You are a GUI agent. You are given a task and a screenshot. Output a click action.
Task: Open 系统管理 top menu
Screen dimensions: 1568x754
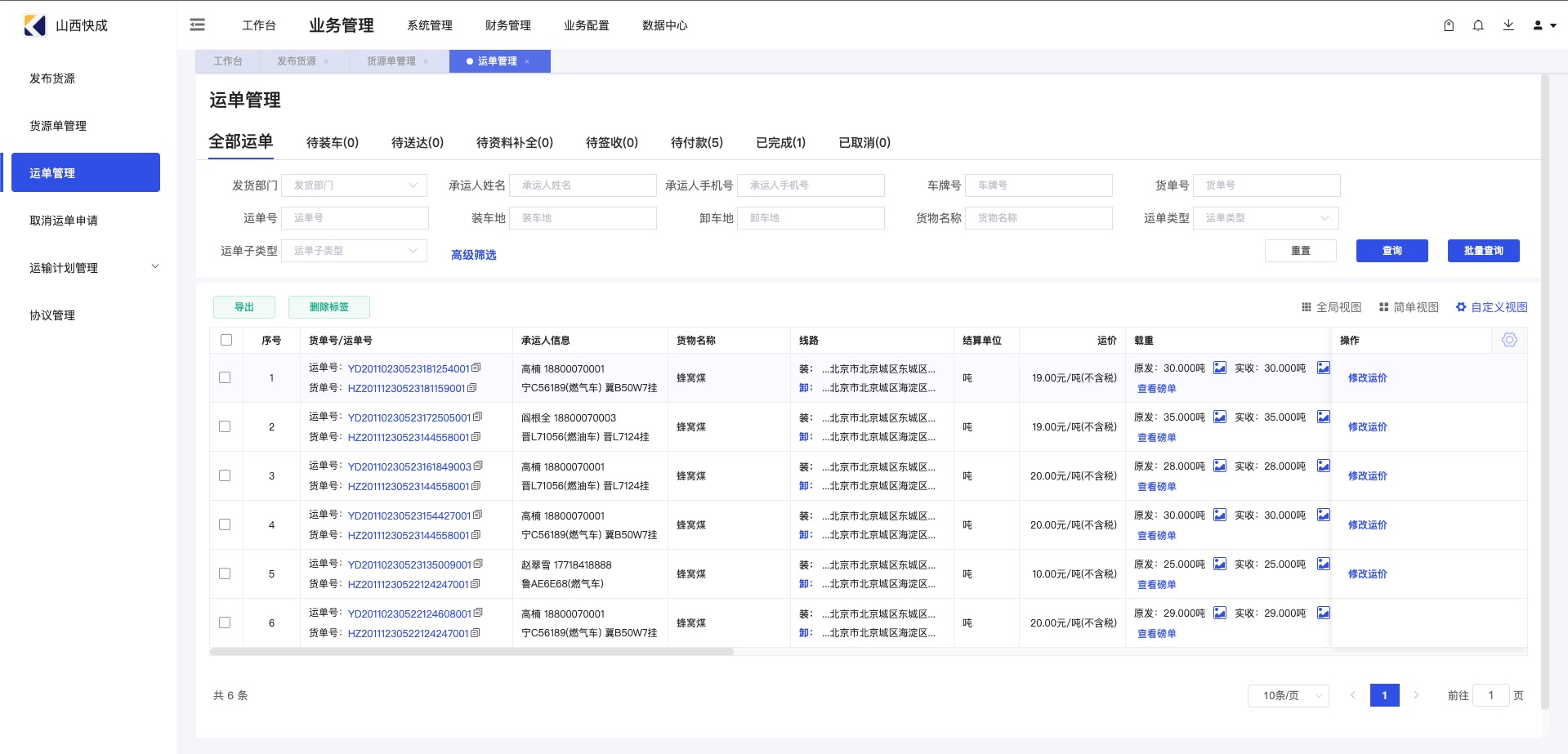[x=430, y=25]
